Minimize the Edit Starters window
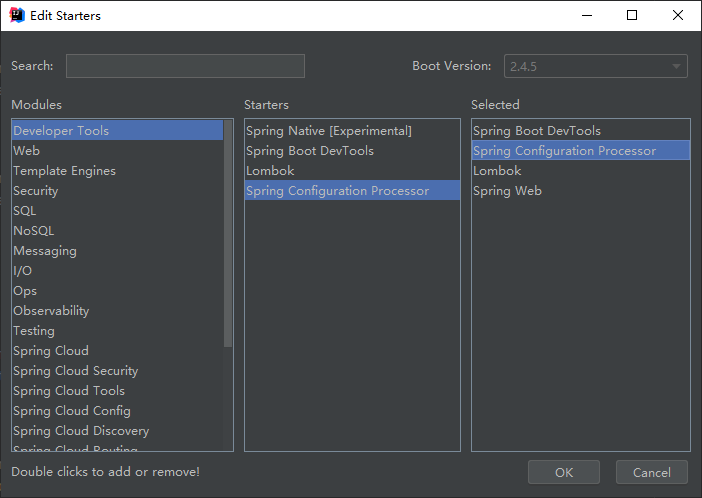 (x=587, y=15)
